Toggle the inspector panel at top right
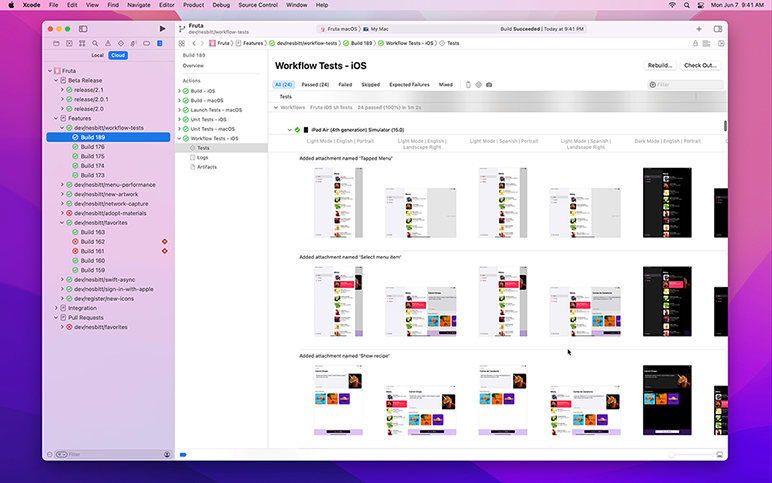Screen dimensions: 772x483 click(x=717, y=29)
